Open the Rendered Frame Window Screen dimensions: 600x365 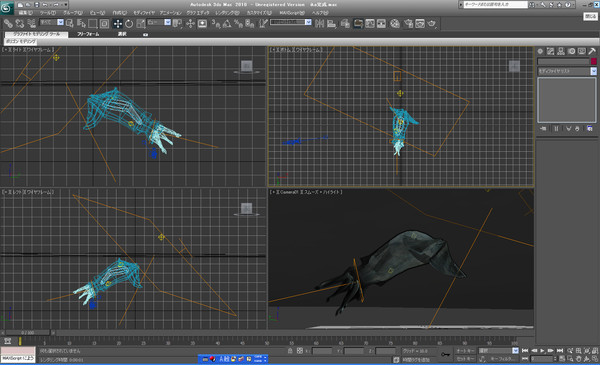point(420,24)
